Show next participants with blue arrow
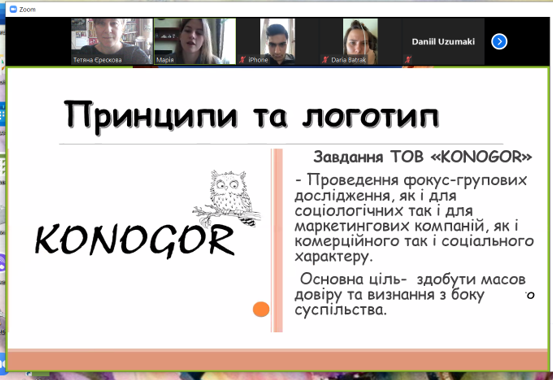 (x=499, y=42)
